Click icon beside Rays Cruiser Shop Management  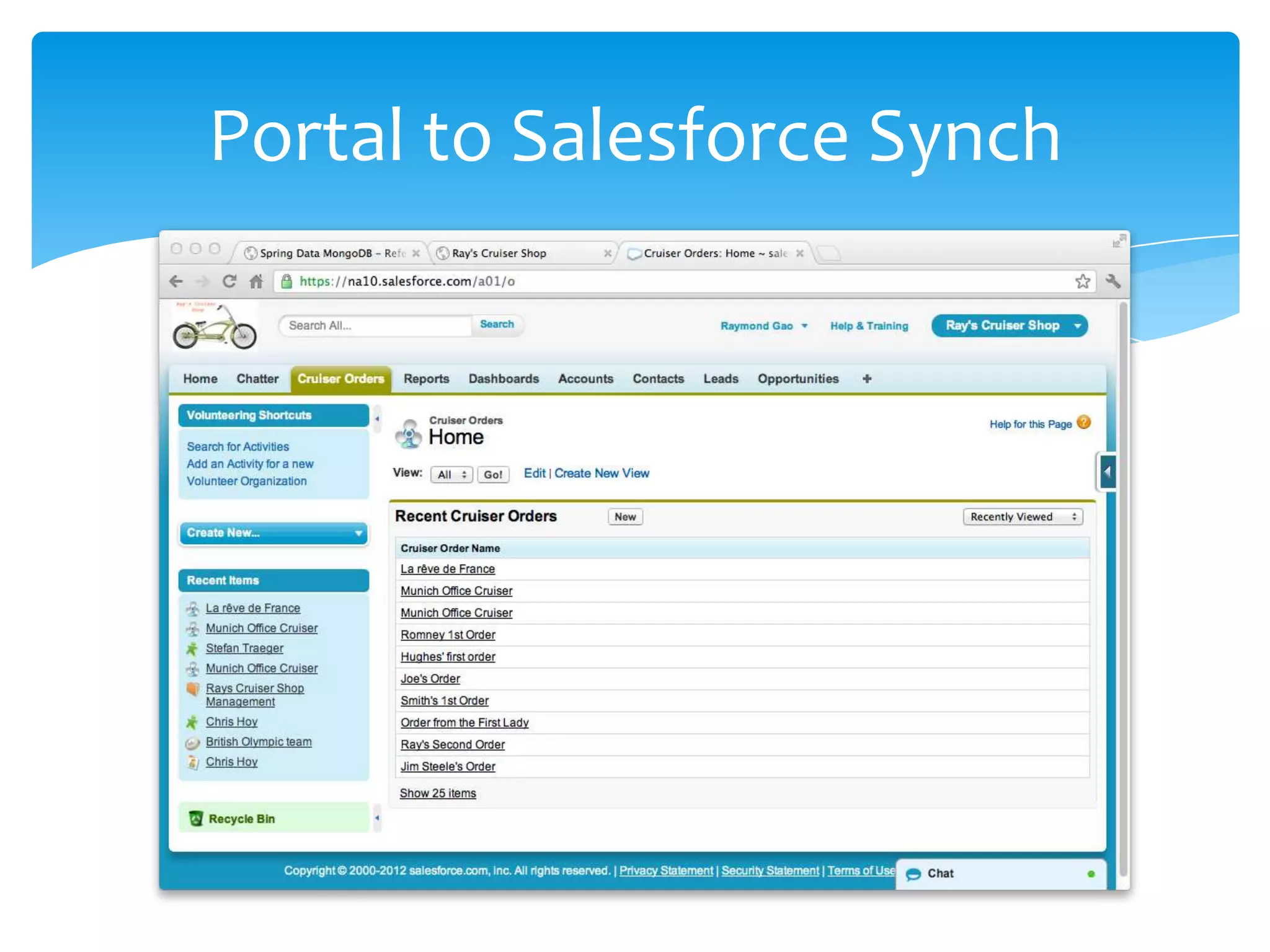(x=193, y=689)
